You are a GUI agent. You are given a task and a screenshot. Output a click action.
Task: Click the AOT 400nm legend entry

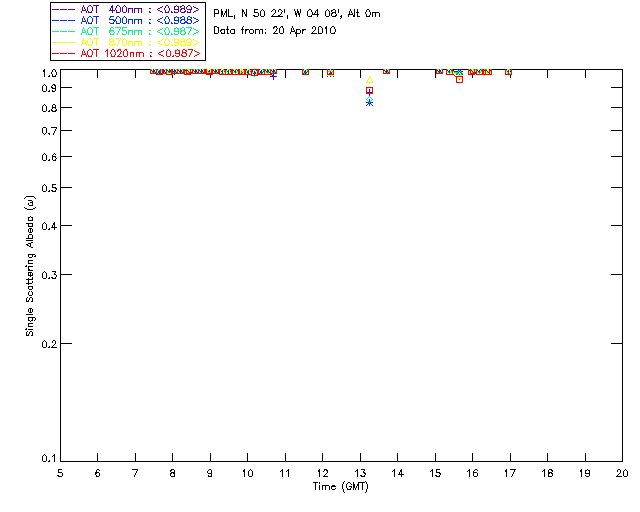click(126, 9)
